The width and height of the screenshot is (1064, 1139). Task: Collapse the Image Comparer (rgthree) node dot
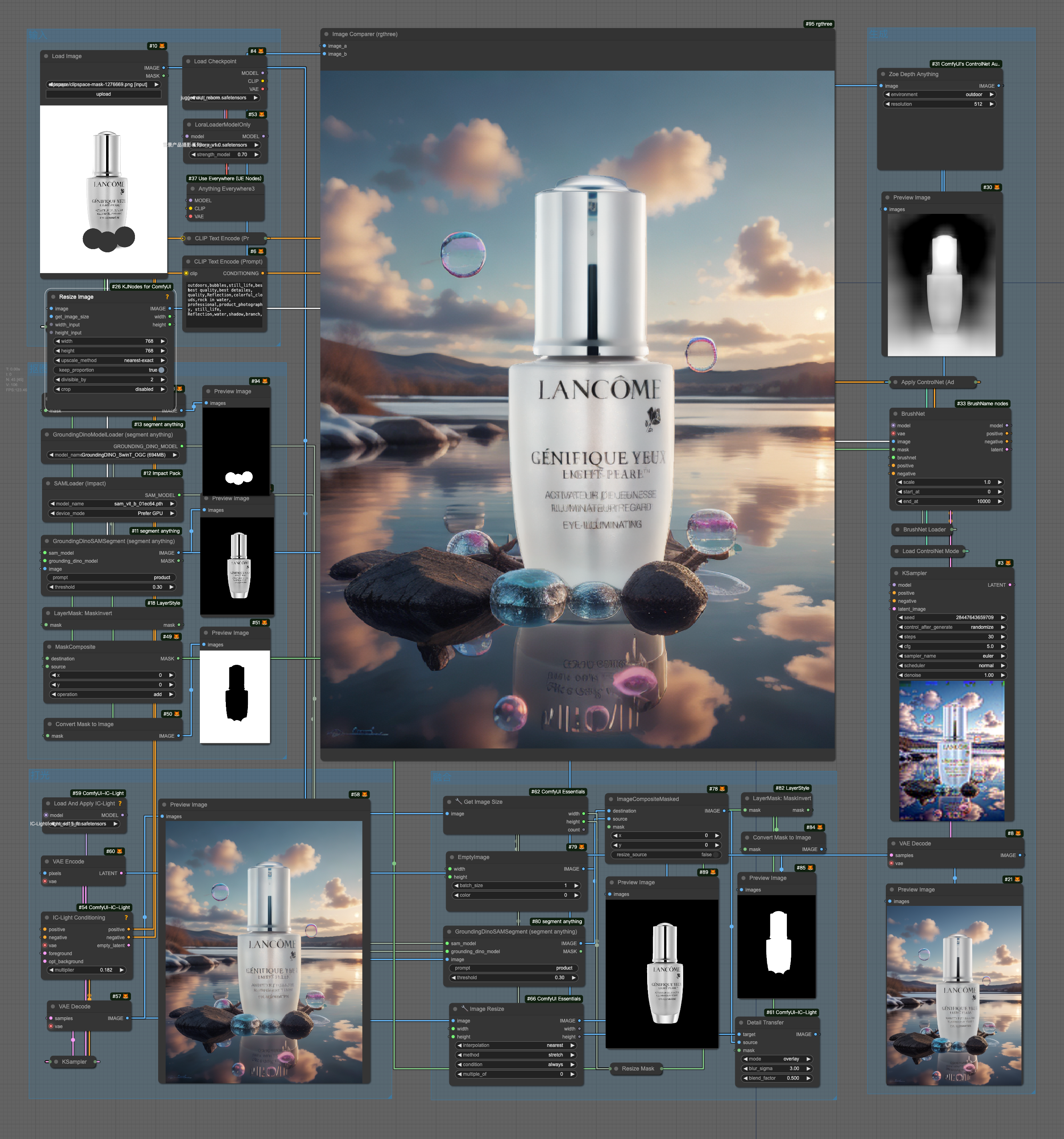coord(326,34)
